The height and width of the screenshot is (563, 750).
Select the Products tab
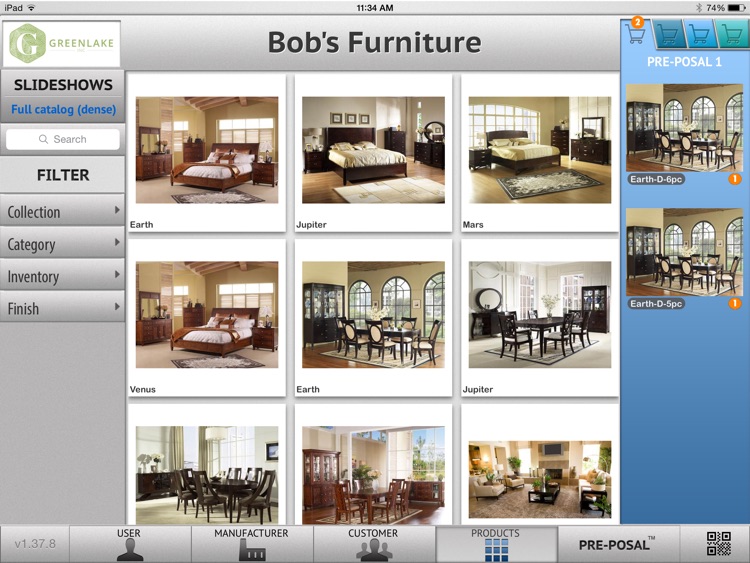496,544
